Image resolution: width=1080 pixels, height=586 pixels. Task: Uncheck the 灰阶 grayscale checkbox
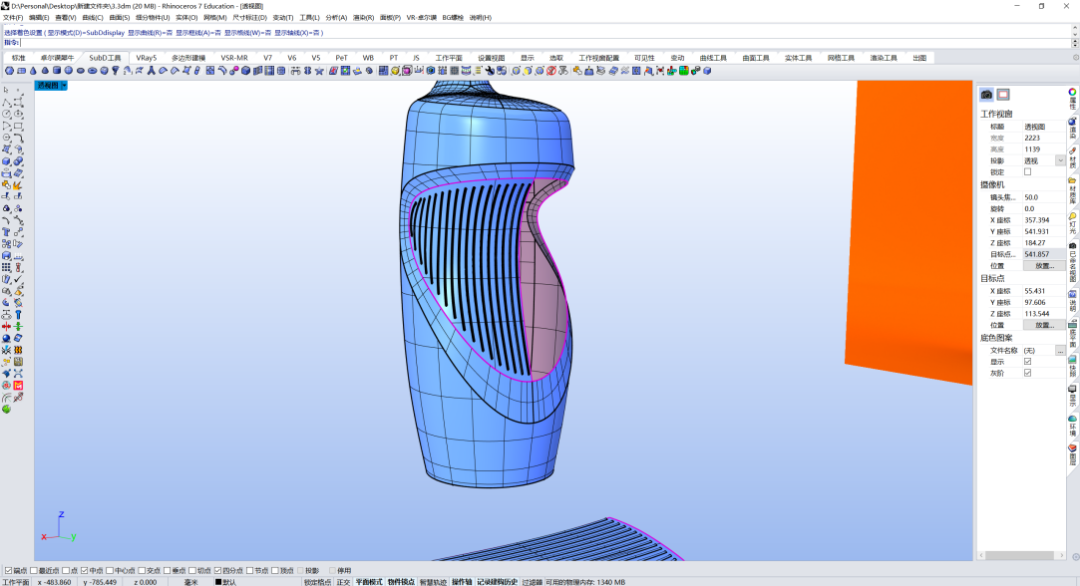pos(1027,373)
